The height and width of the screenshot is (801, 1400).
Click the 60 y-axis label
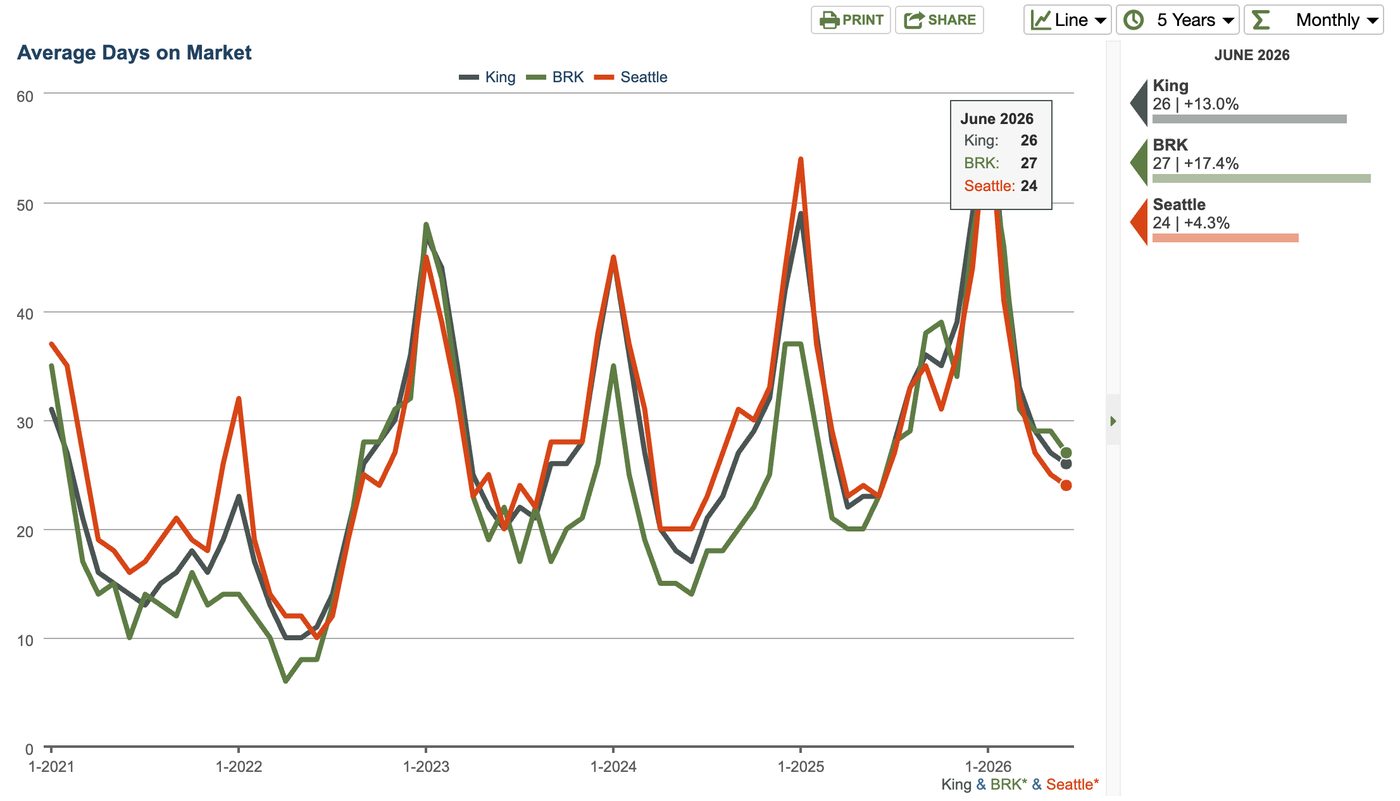24,96
